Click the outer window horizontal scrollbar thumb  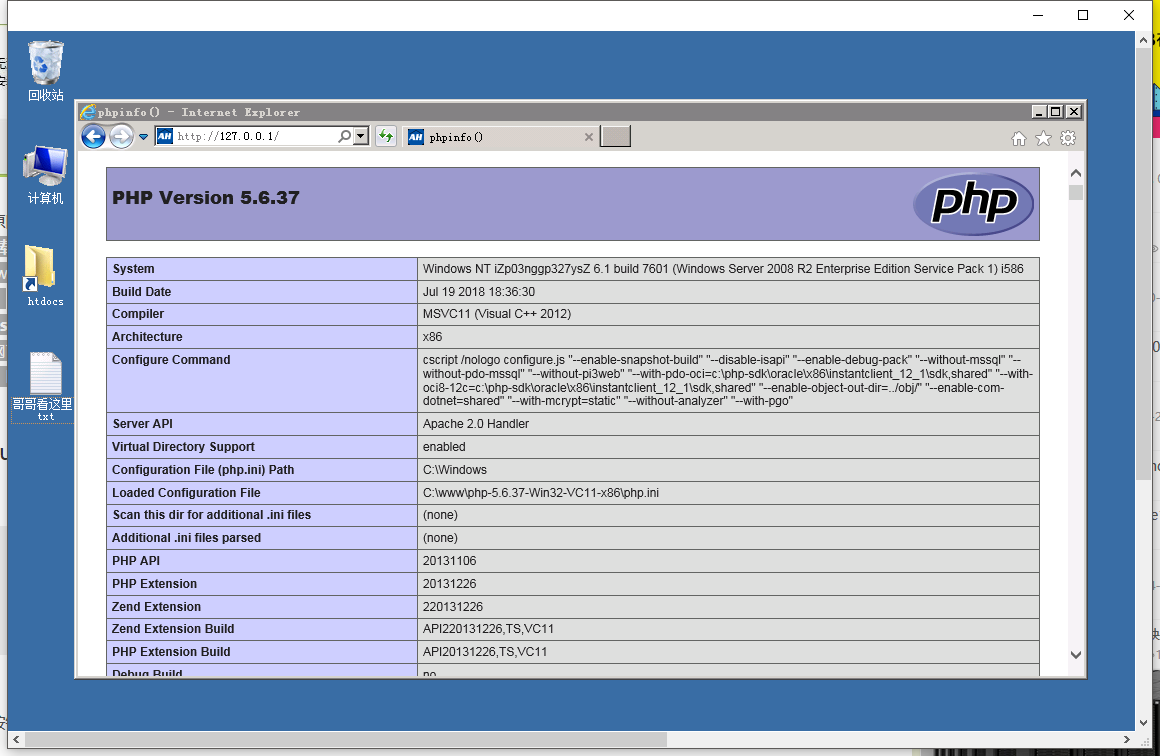346,739
